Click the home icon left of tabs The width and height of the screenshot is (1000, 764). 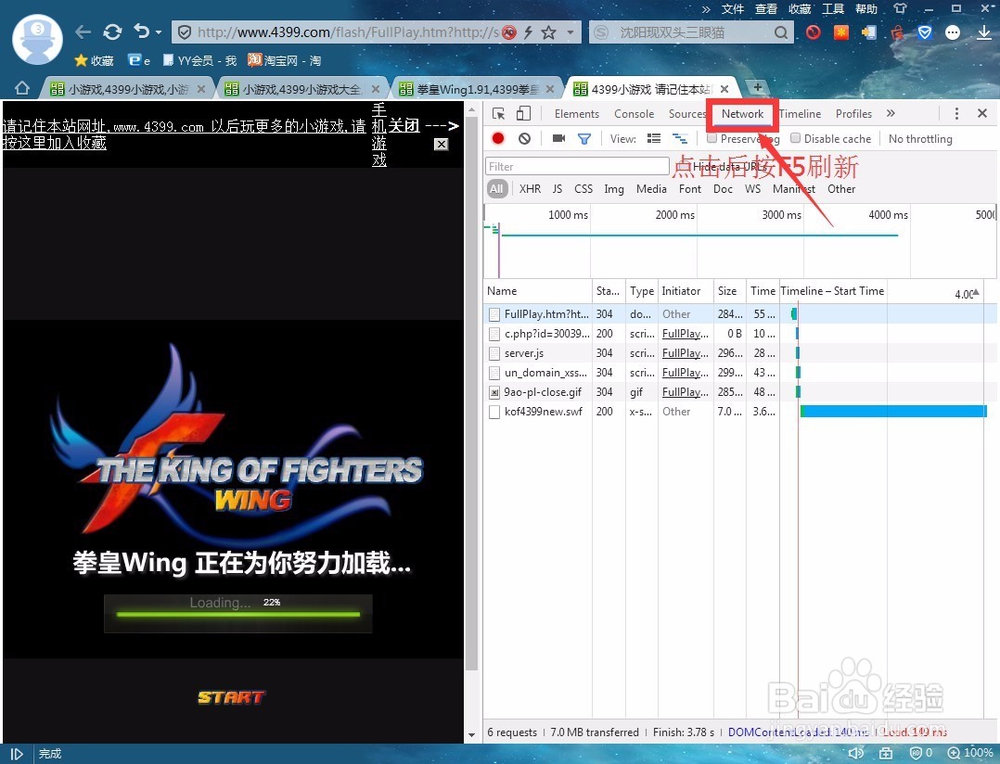[x=22, y=88]
